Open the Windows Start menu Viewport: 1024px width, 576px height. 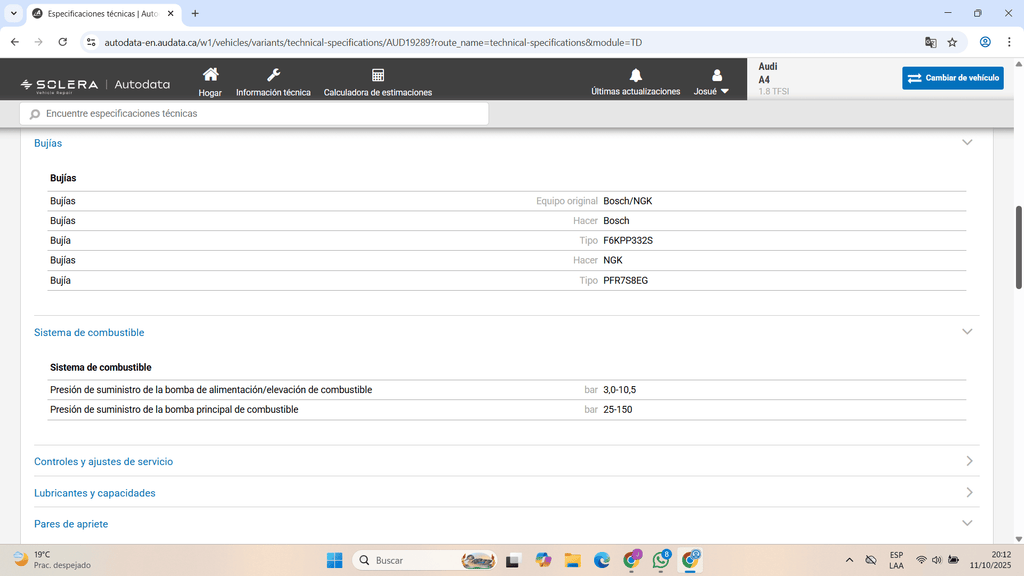tap(334, 560)
